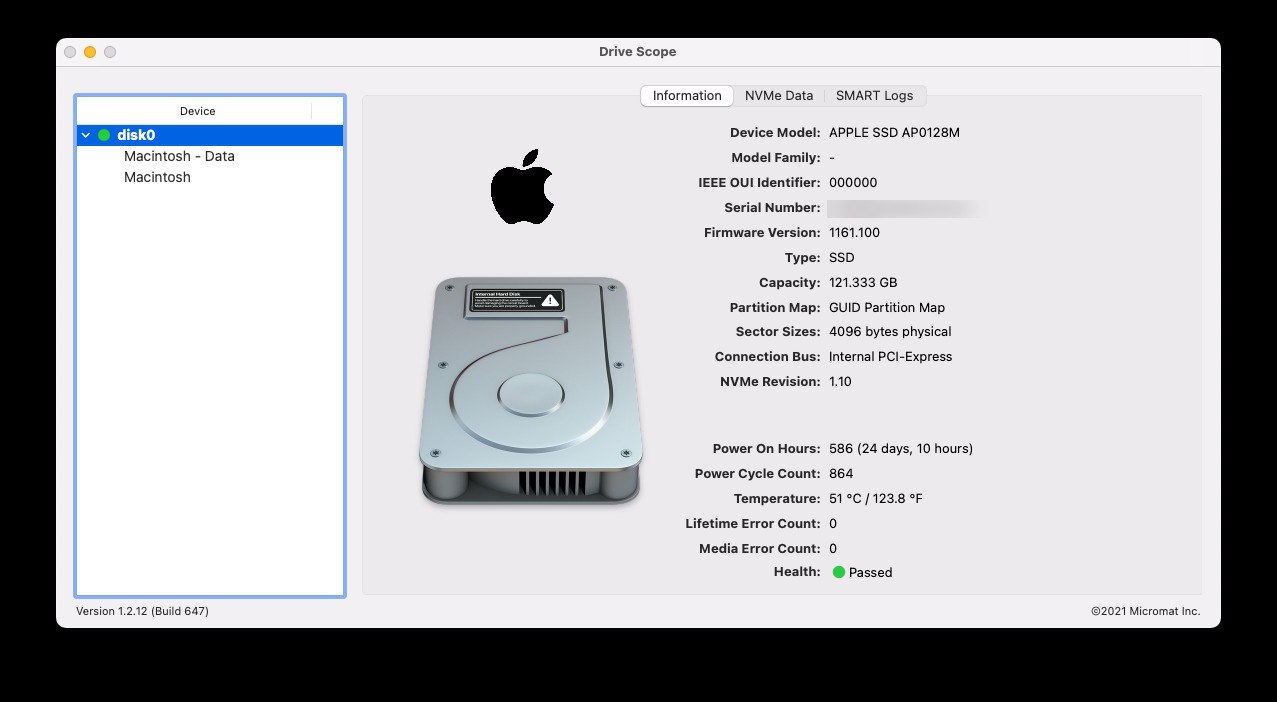Select the Macintosh - Data volume
The height and width of the screenshot is (702, 1277).
click(179, 156)
